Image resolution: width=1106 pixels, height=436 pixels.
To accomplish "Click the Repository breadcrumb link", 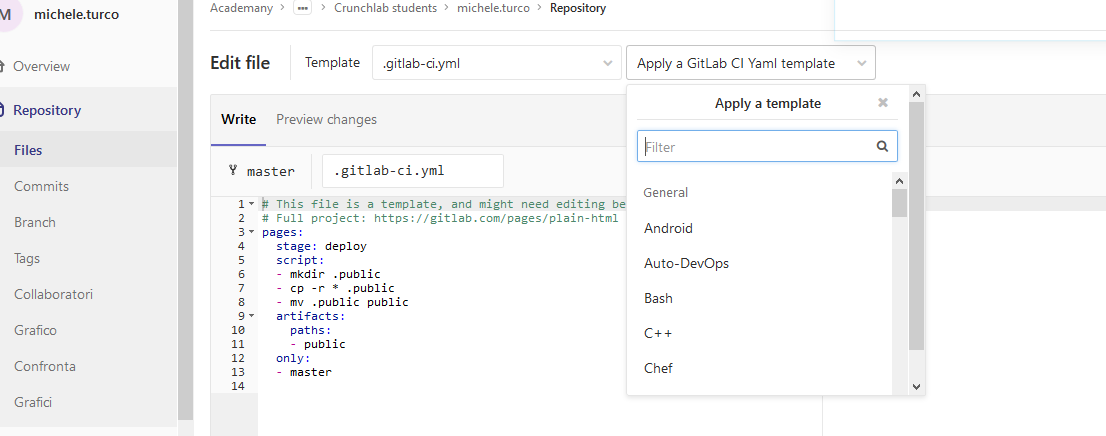I will pyautogui.click(x=578, y=8).
